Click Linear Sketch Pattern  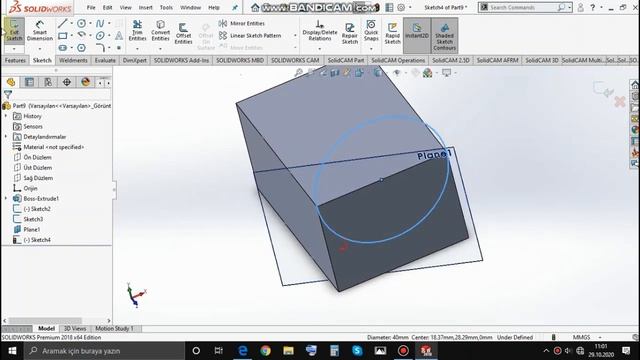point(250,36)
